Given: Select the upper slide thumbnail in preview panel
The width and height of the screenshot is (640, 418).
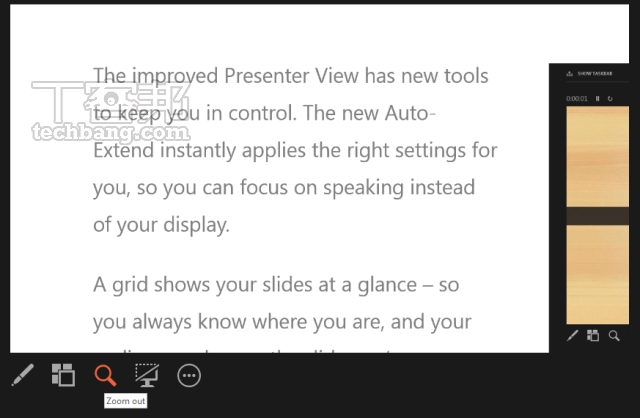Looking at the screenshot, I should tap(598, 157).
